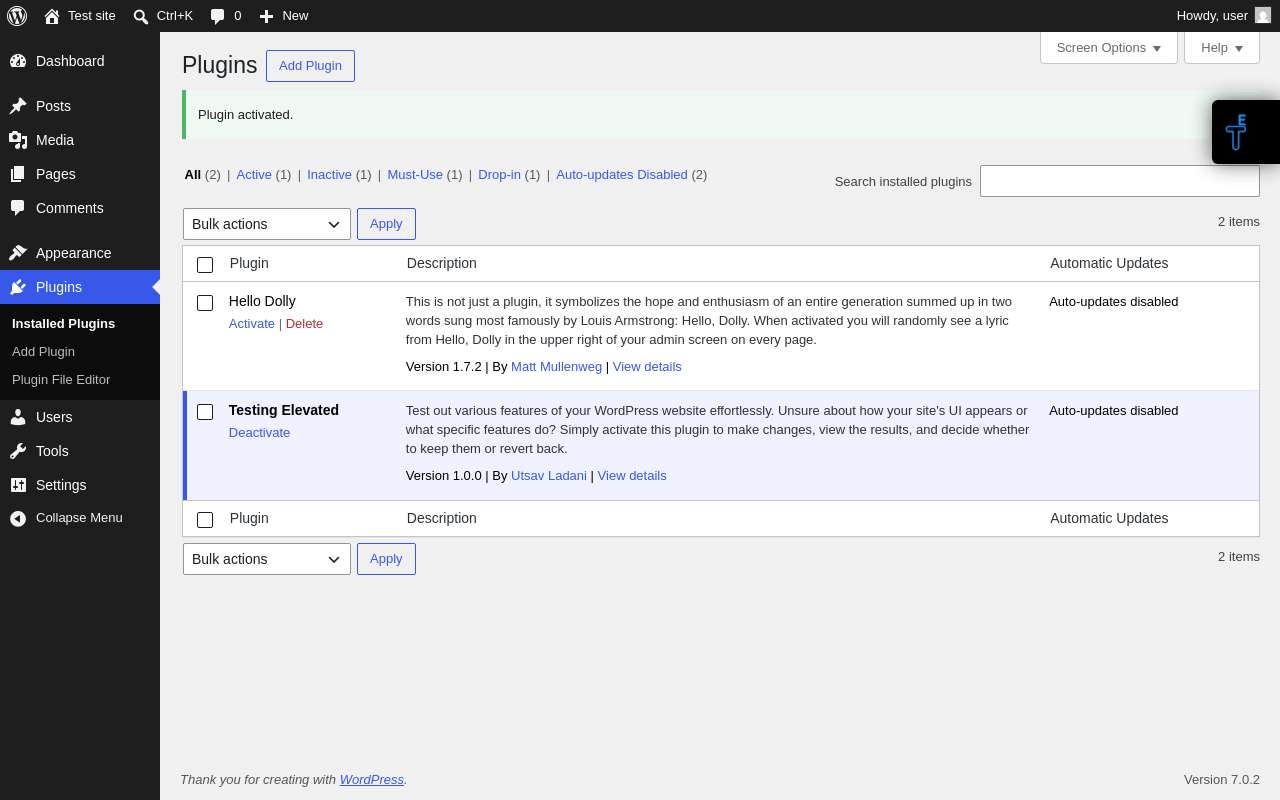Screen dimensions: 1280x800
Task: Open the Ctrl+K search command icon
Action: [x=141, y=16]
